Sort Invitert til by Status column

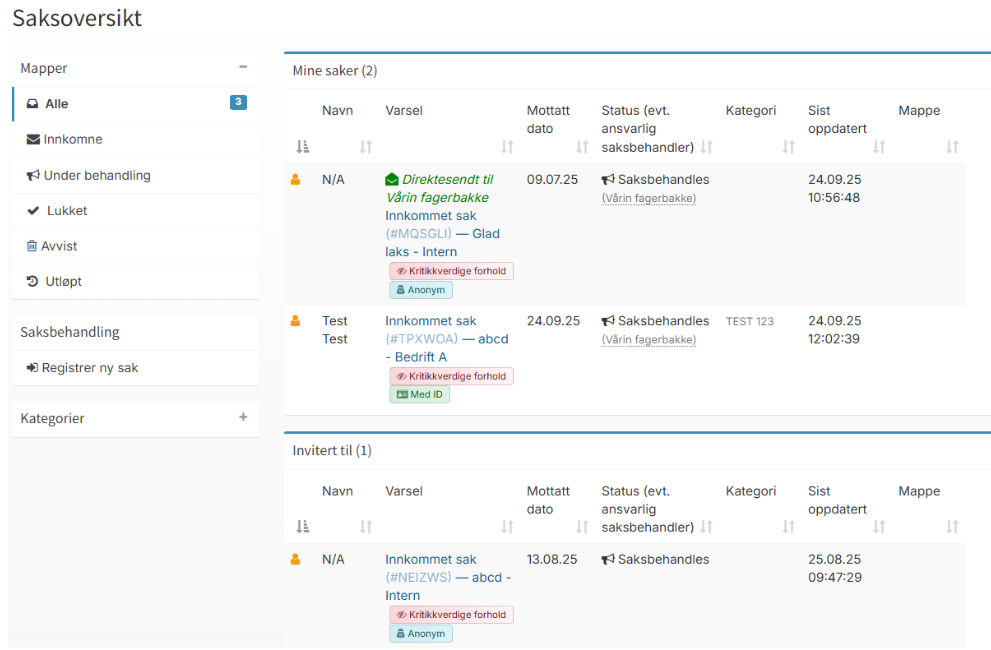pyautogui.click(x=707, y=527)
